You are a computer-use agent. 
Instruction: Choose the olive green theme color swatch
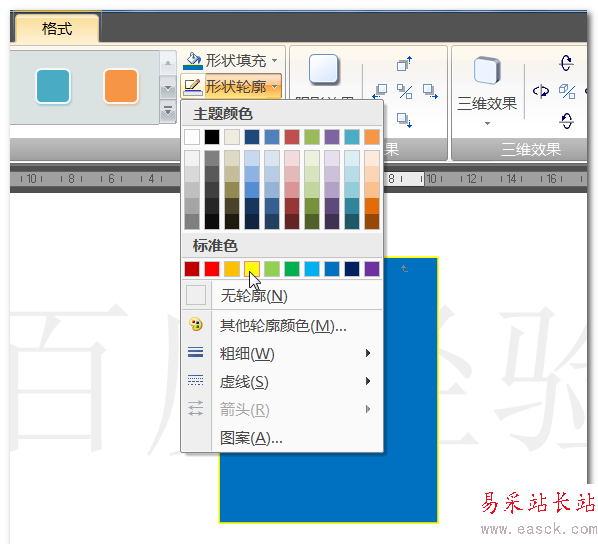(312, 137)
